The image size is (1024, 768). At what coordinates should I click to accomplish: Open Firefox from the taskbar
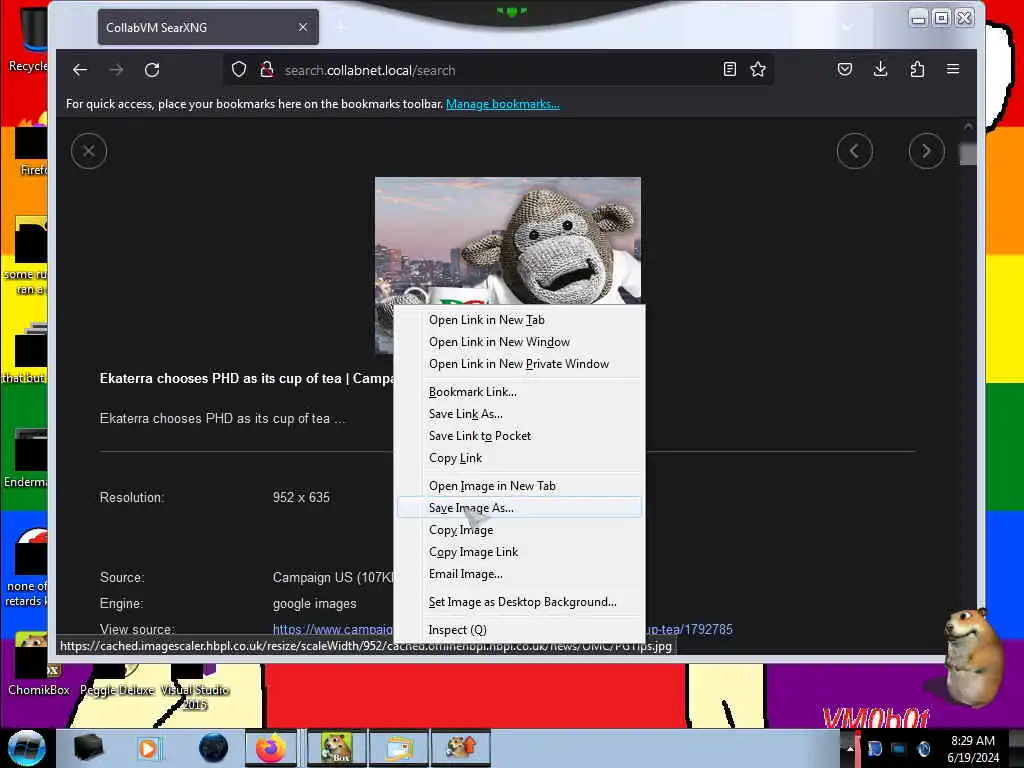click(270, 748)
